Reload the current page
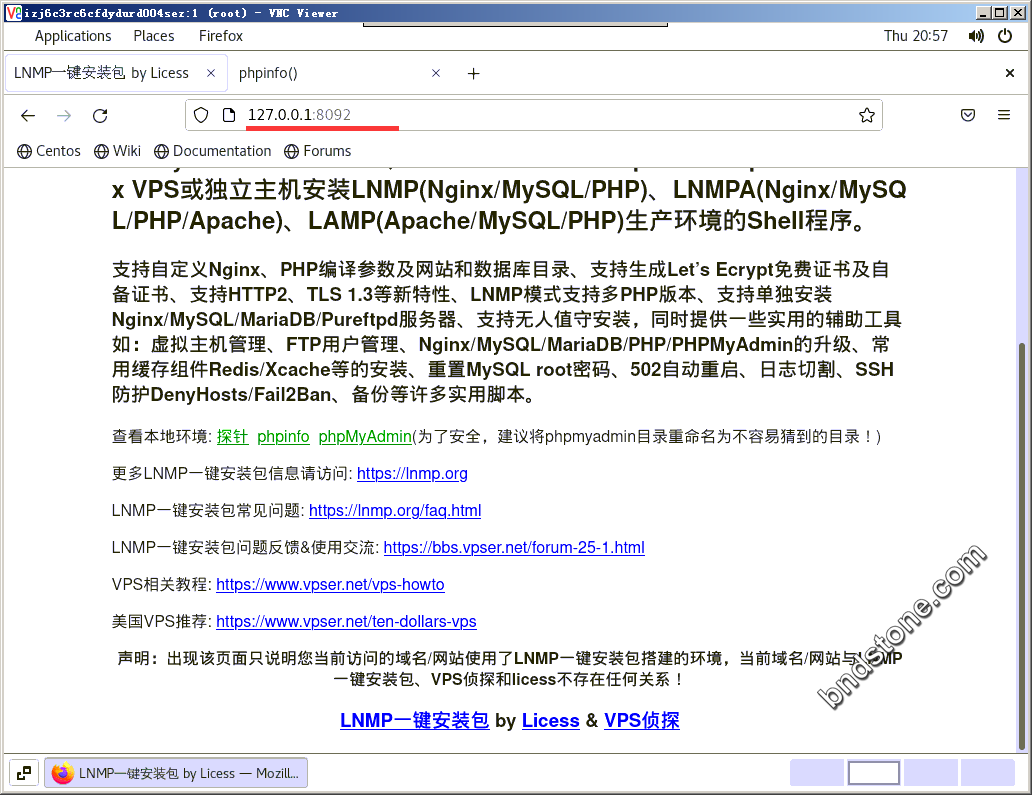This screenshot has width=1032, height=795. coord(100,116)
